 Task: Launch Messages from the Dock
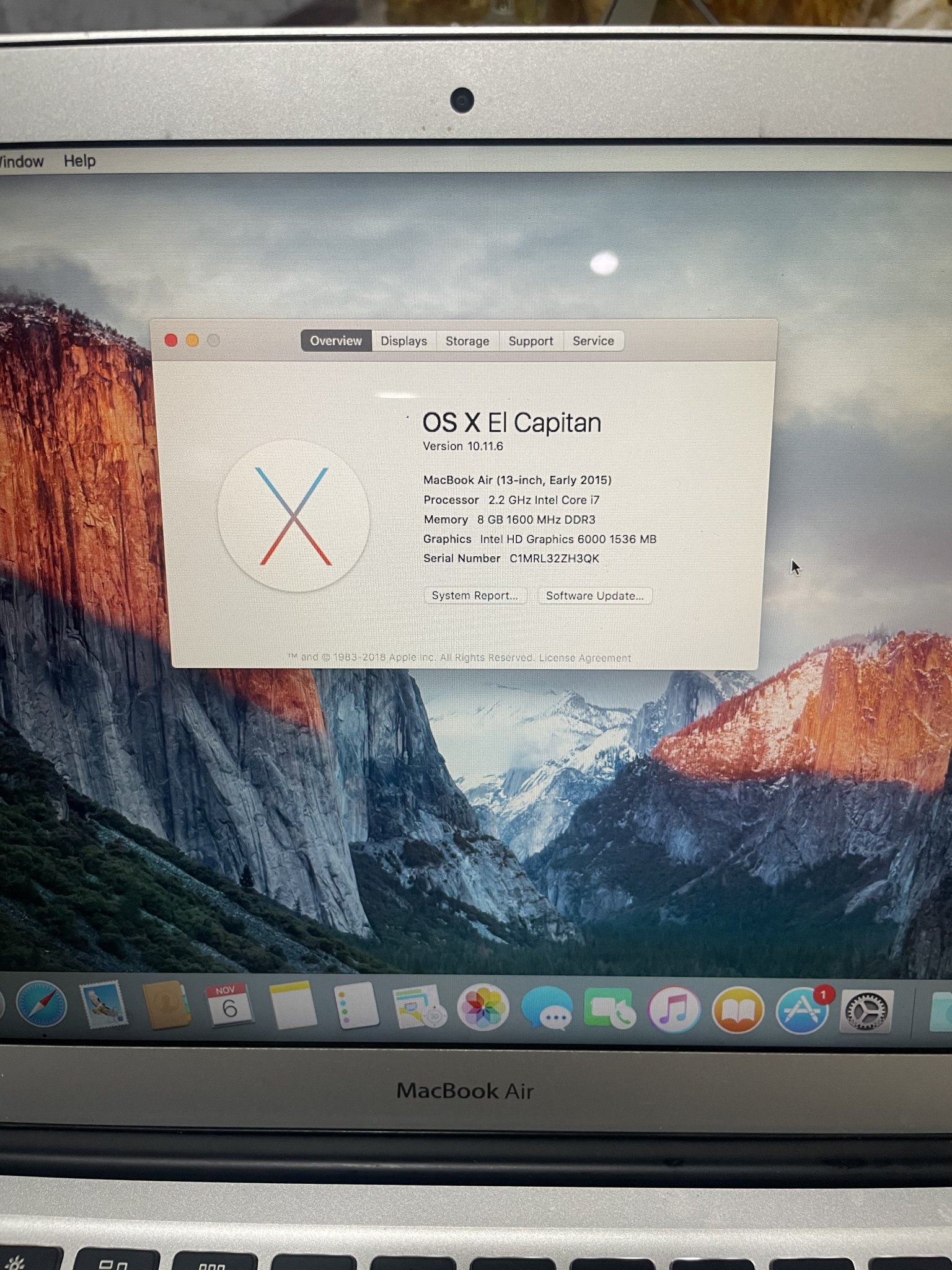547,1009
